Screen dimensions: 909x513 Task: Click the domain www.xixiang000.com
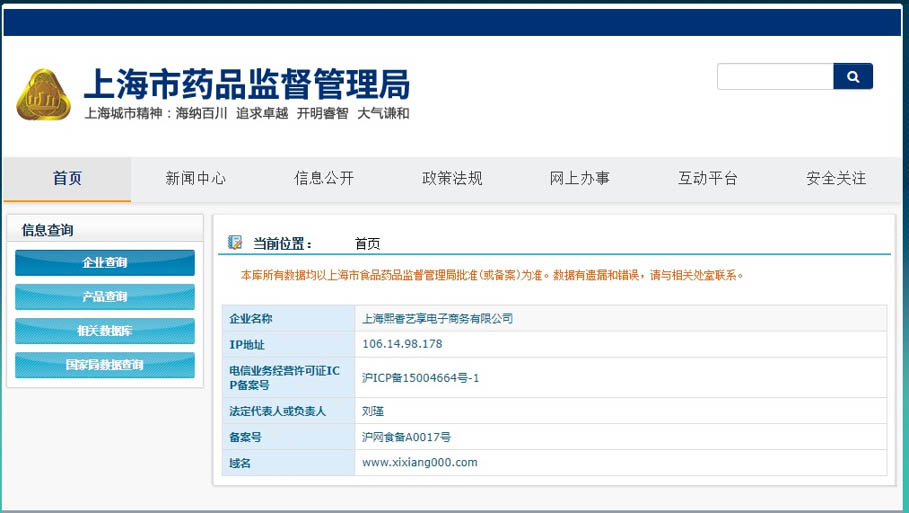click(419, 462)
